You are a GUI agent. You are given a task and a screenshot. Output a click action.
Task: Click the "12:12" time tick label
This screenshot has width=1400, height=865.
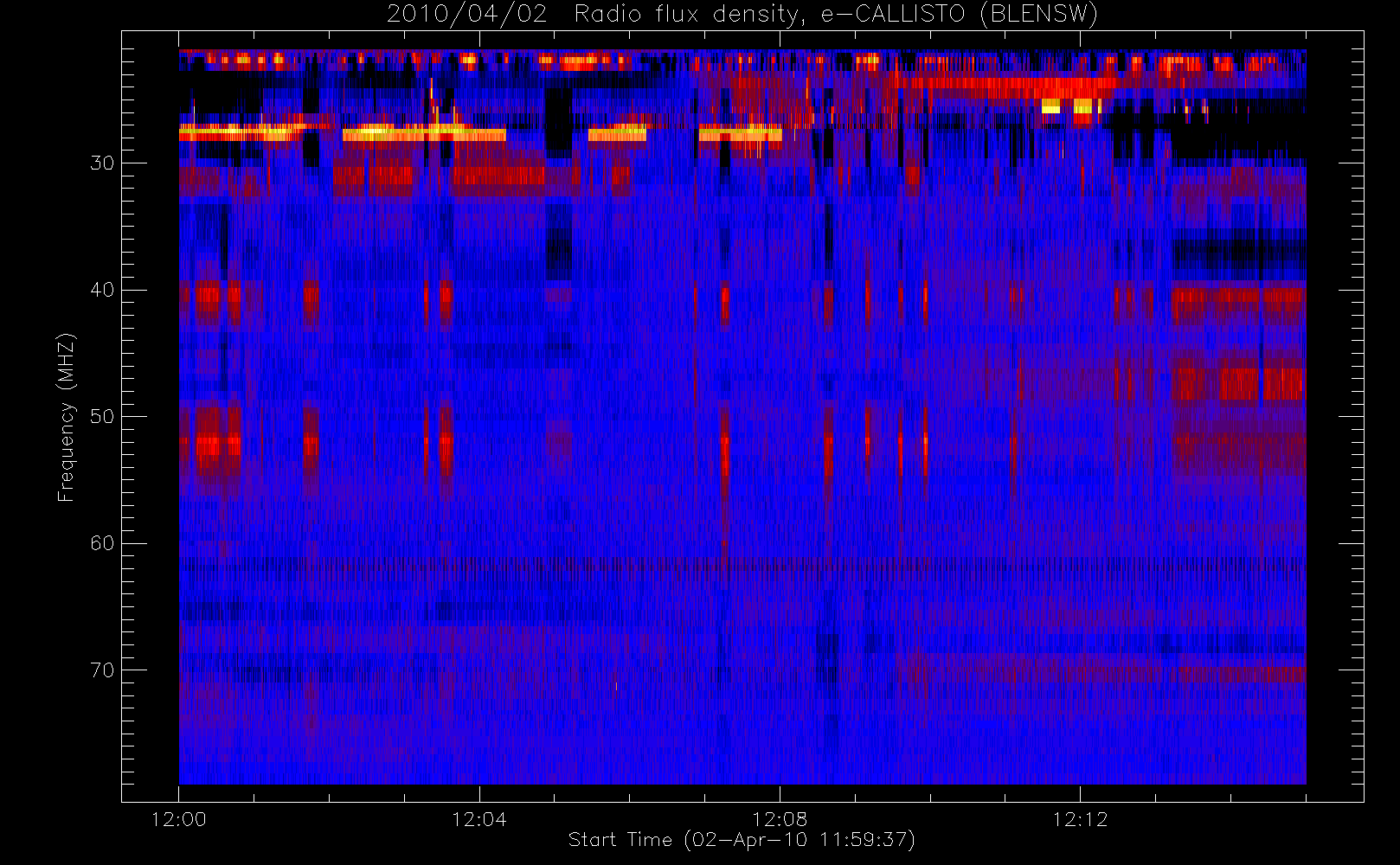point(1080,819)
